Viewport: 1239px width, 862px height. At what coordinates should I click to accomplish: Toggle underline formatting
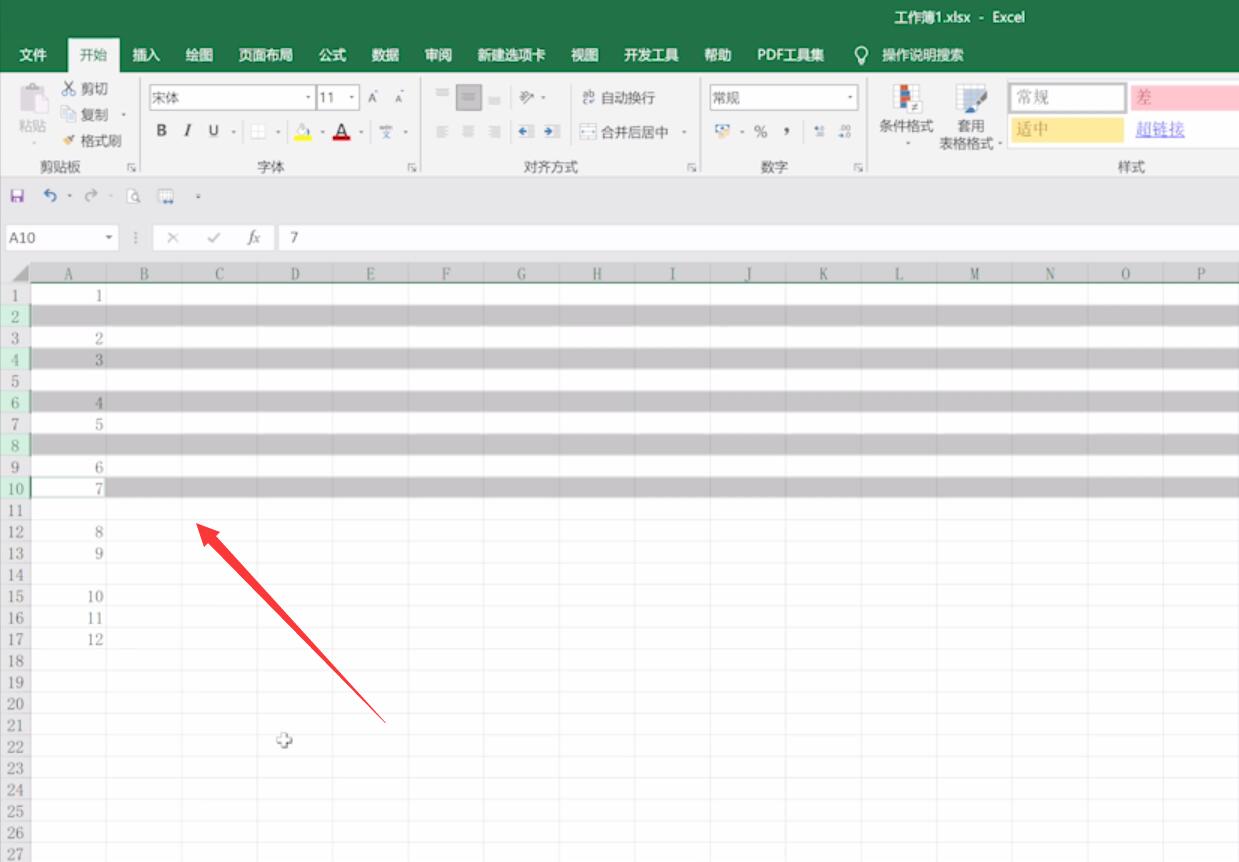coord(213,131)
